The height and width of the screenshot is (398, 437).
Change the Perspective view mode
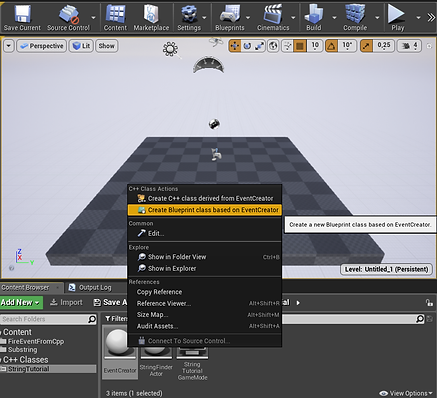click(42, 46)
